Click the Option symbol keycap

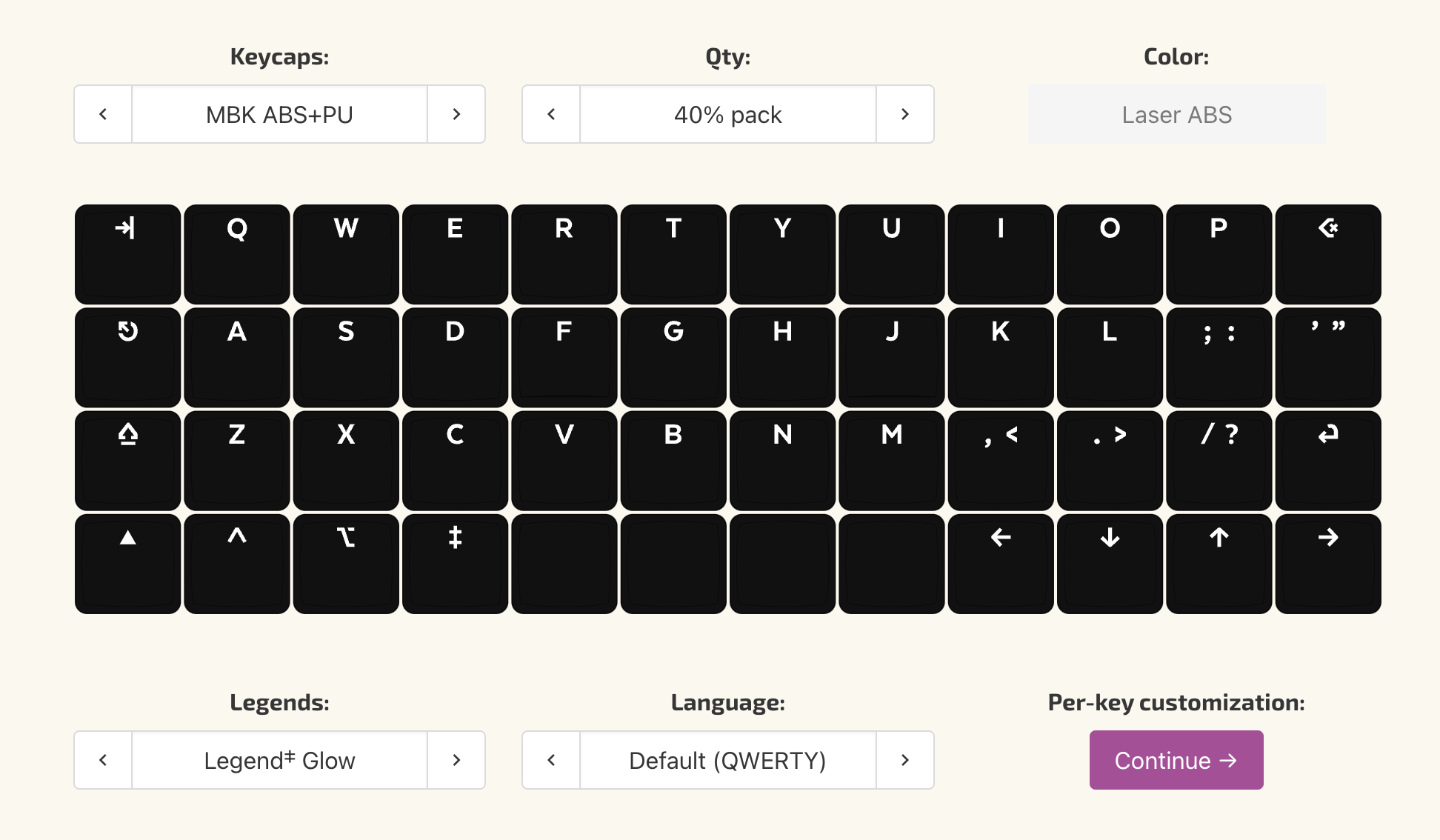click(x=346, y=563)
